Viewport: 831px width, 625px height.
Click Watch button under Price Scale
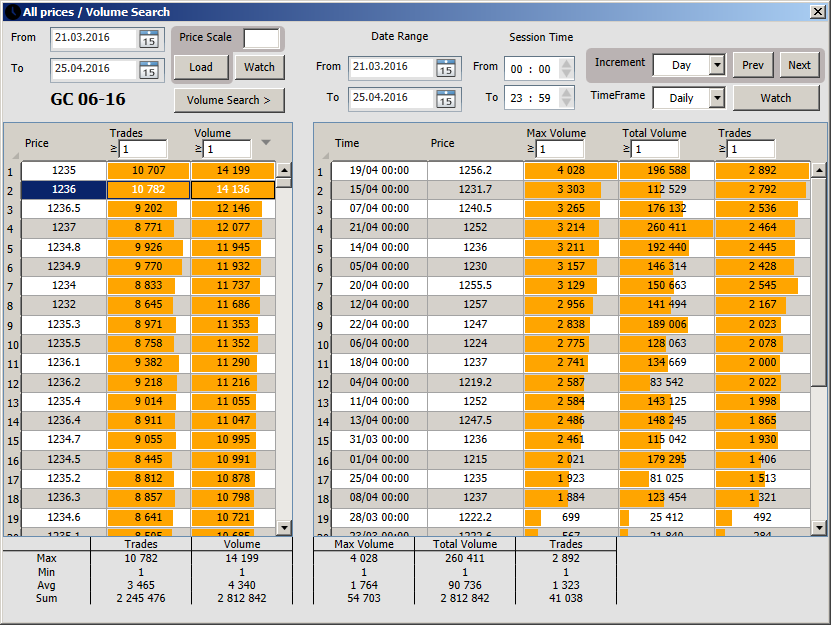coord(259,68)
